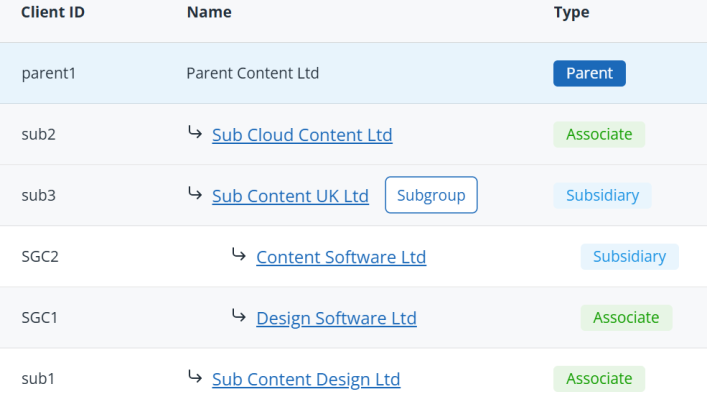Click the child arrow icon beside Sub Cloud Content

click(x=195, y=132)
